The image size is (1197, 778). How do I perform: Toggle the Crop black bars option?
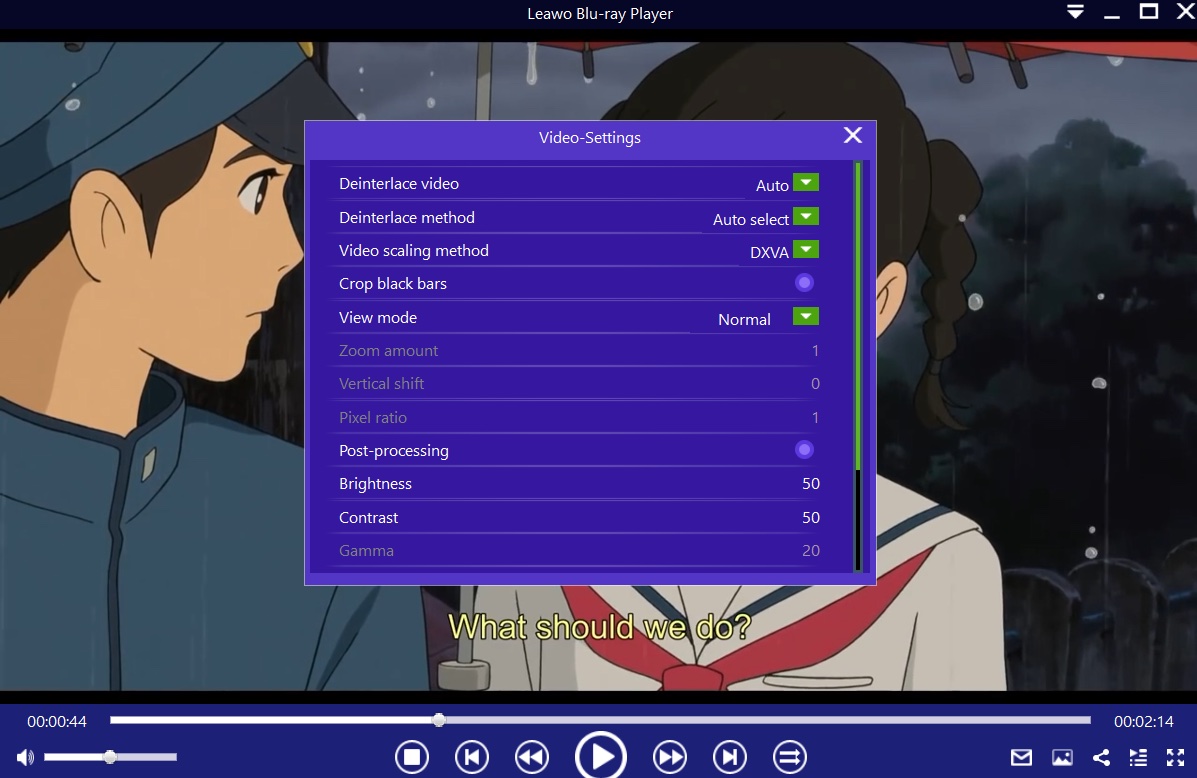pyautogui.click(x=804, y=283)
